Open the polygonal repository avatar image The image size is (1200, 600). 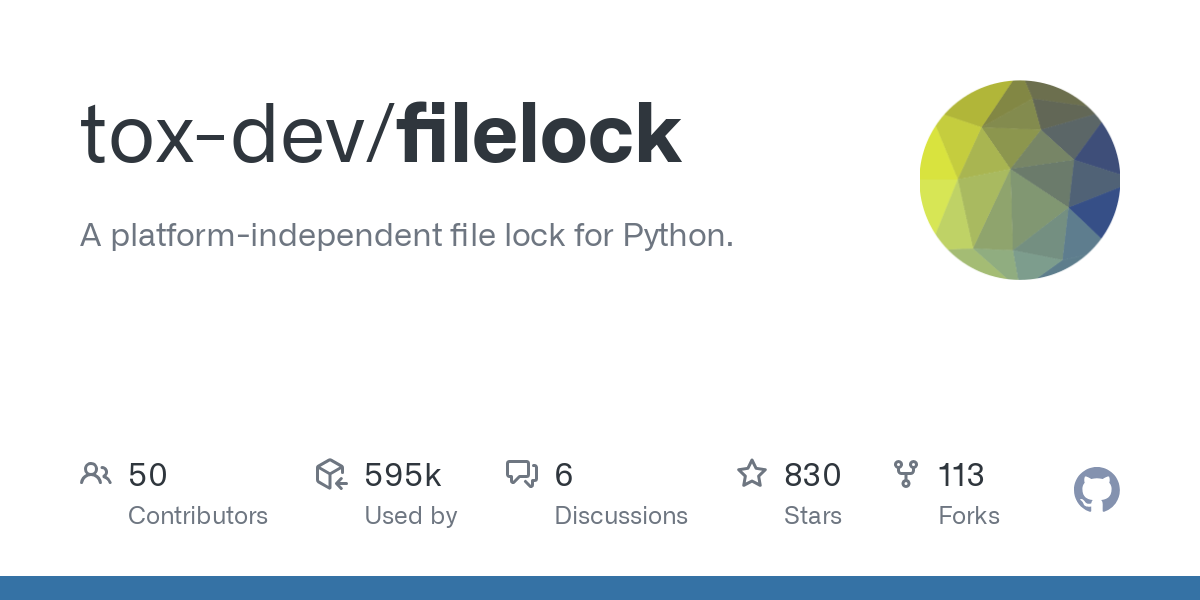point(1020,180)
